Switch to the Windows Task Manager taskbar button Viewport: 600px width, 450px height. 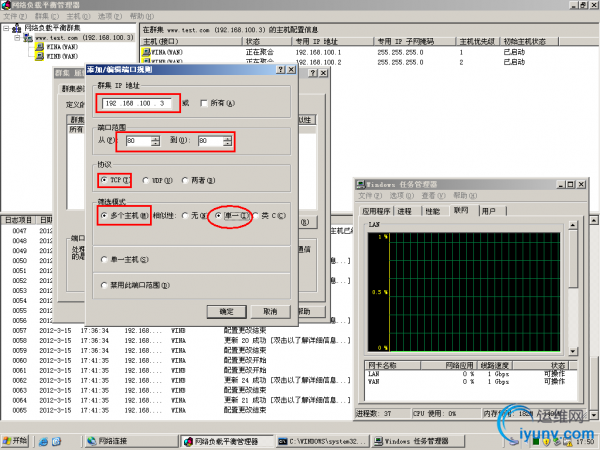[x=418, y=441]
